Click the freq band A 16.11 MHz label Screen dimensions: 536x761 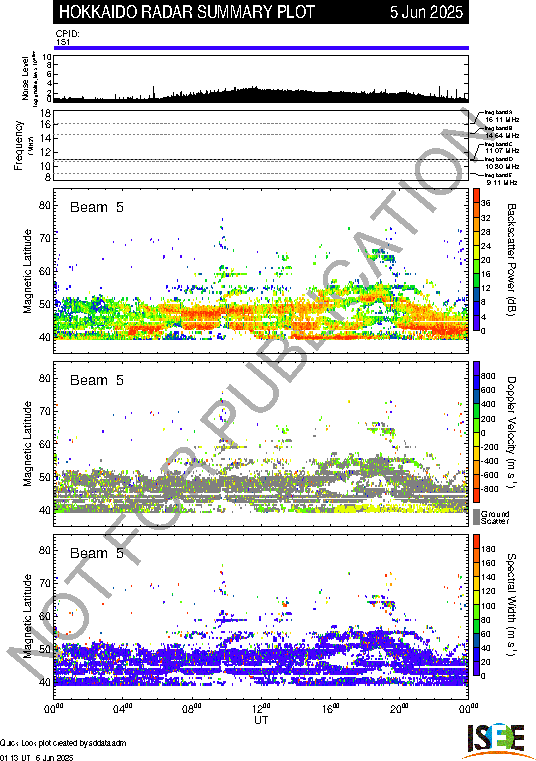(502, 116)
